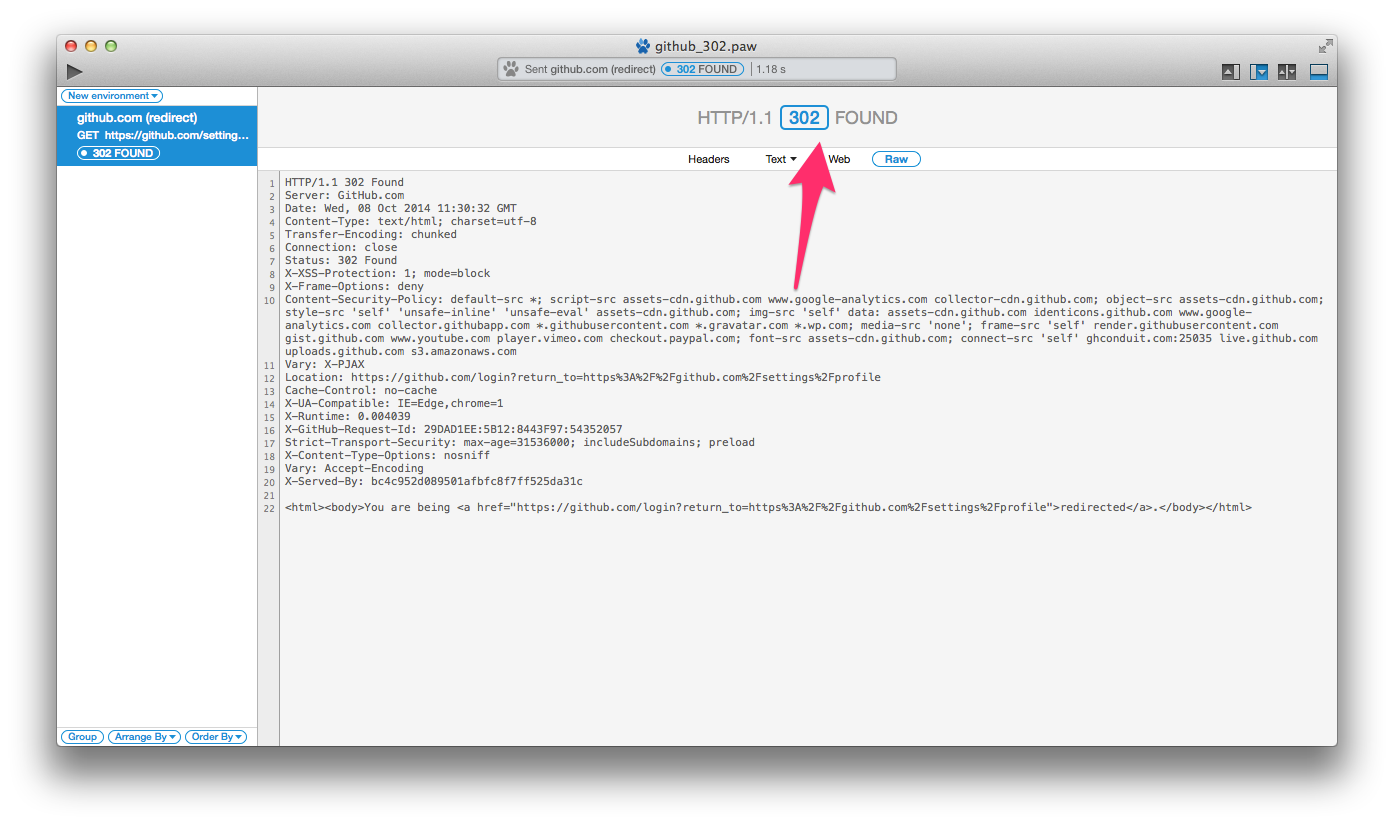The width and height of the screenshot is (1394, 825).
Task: Click the 'X-Frame-Options: deny' line
Action: point(354,287)
